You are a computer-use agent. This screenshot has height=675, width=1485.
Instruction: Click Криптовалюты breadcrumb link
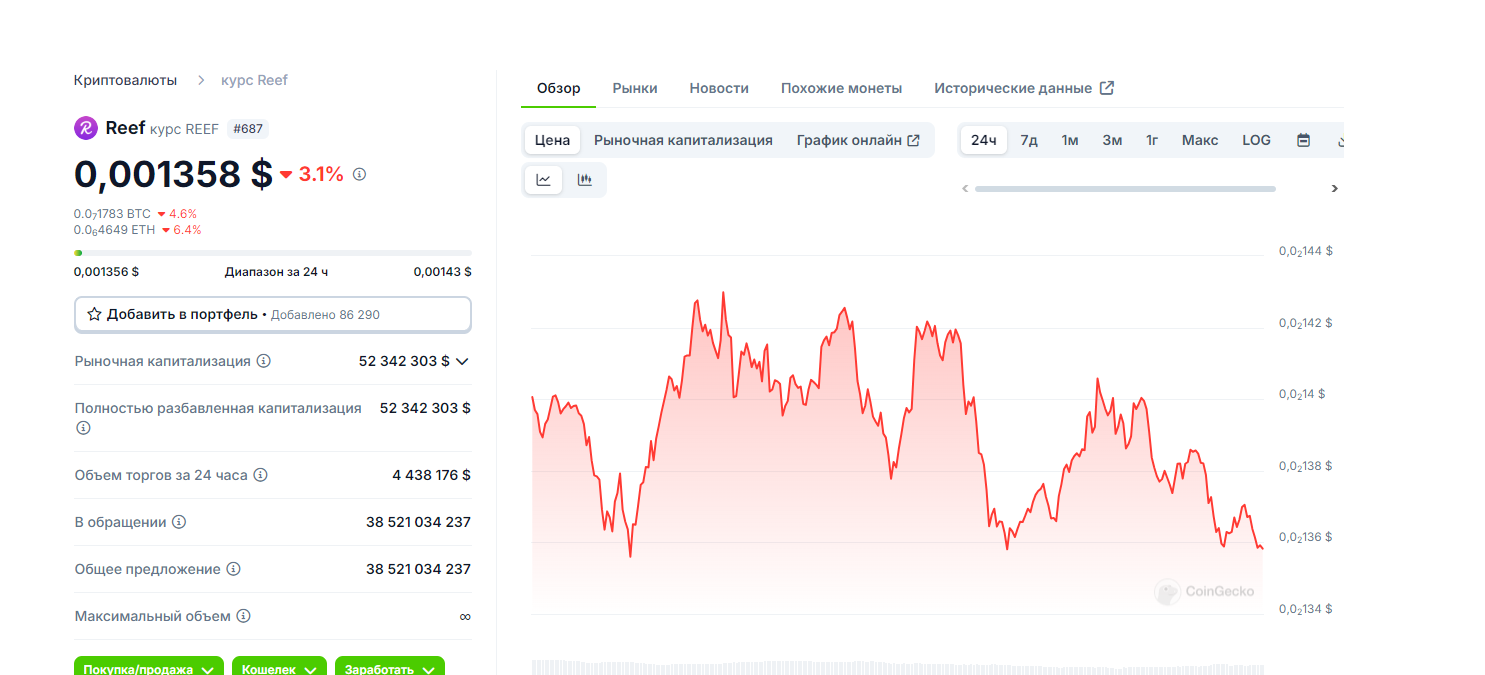[125, 79]
